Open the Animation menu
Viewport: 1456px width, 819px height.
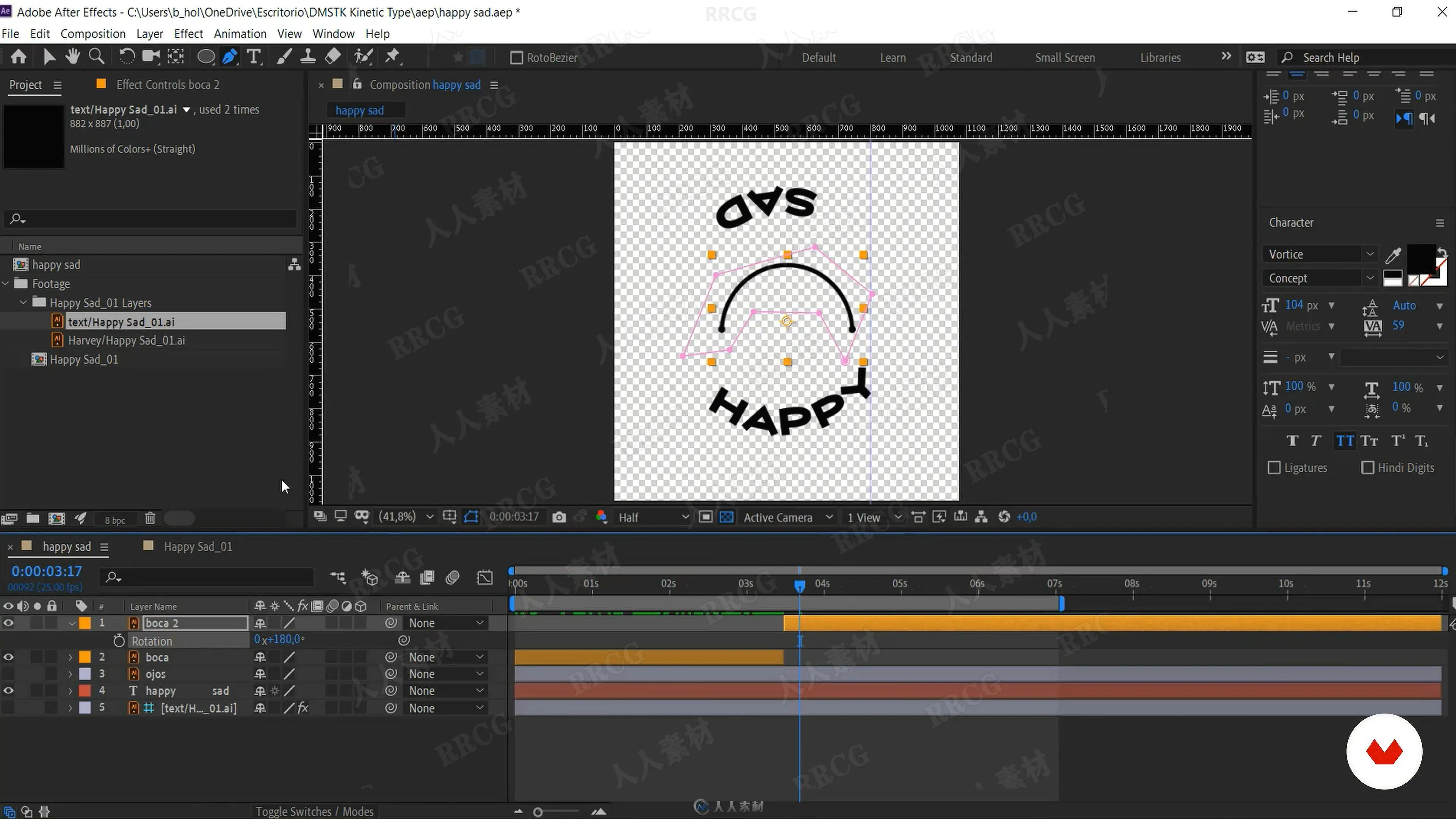click(240, 34)
